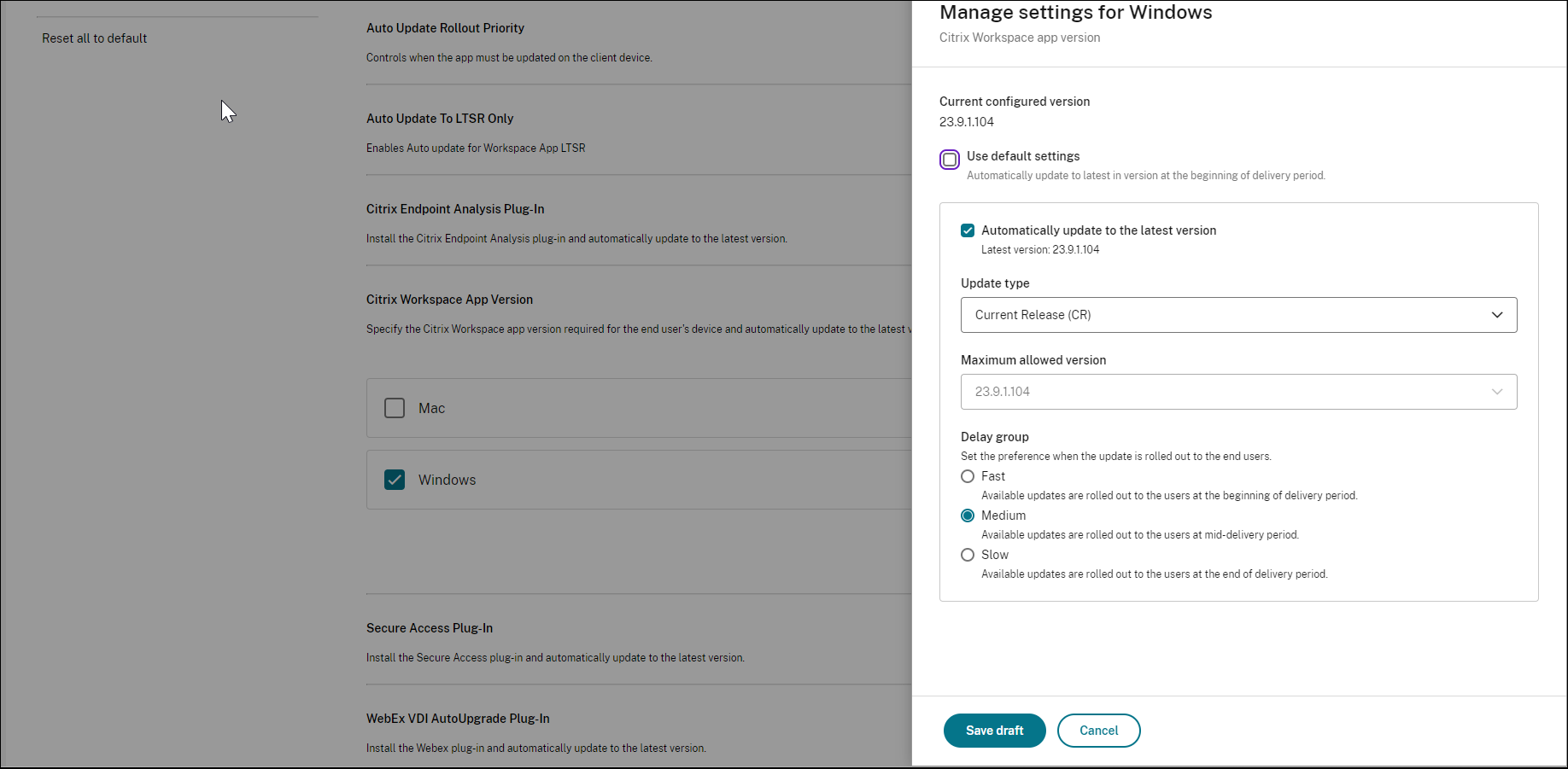The height and width of the screenshot is (769, 1568).
Task: Uncheck Automatically update to the latest version
Action: pyautogui.click(x=968, y=230)
